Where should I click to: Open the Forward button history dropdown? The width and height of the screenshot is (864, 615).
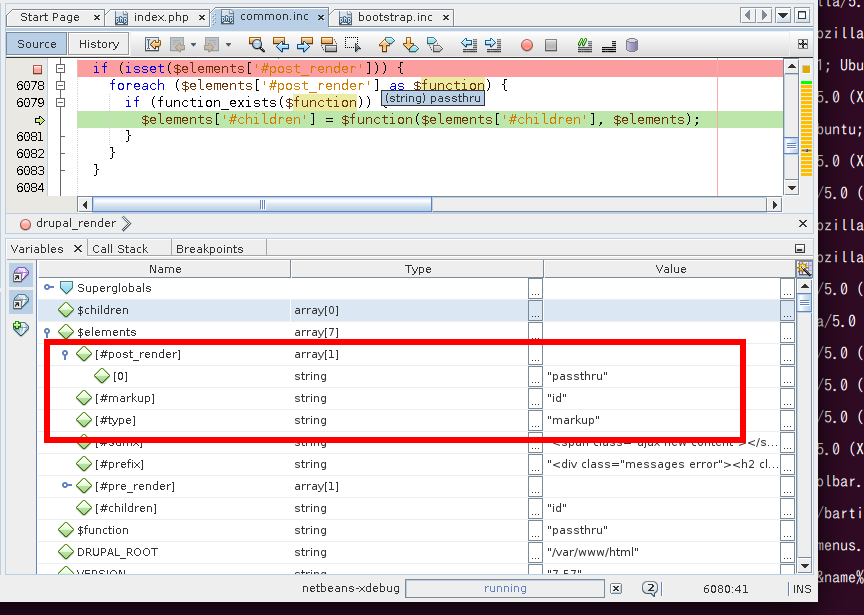tap(228, 45)
